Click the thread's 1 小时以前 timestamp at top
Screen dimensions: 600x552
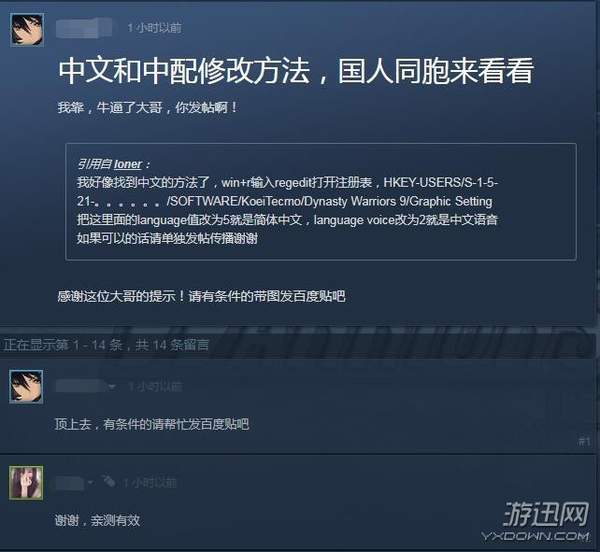coord(155,28)
